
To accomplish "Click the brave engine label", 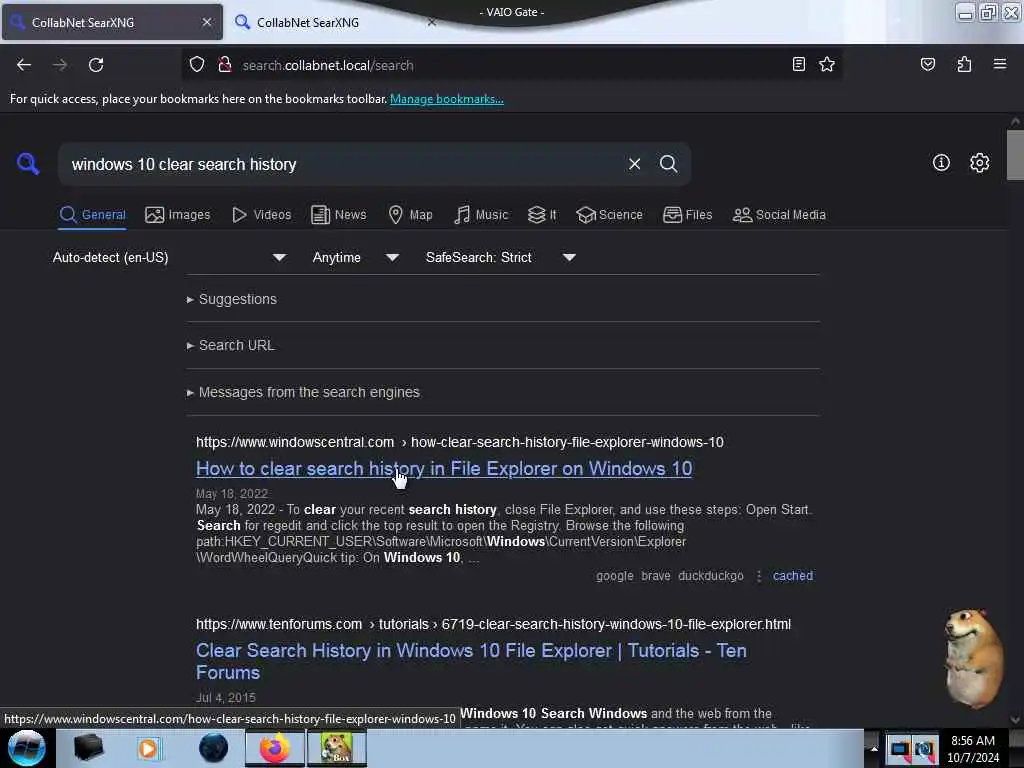I will [656, 575].
